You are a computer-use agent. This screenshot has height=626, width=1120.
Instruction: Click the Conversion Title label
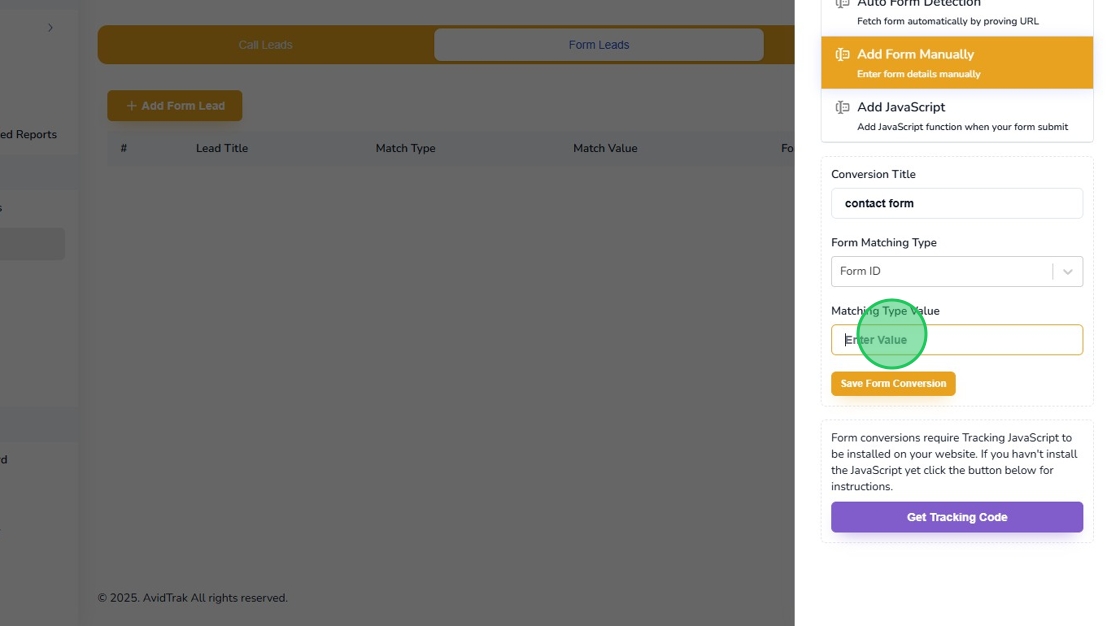873,174
